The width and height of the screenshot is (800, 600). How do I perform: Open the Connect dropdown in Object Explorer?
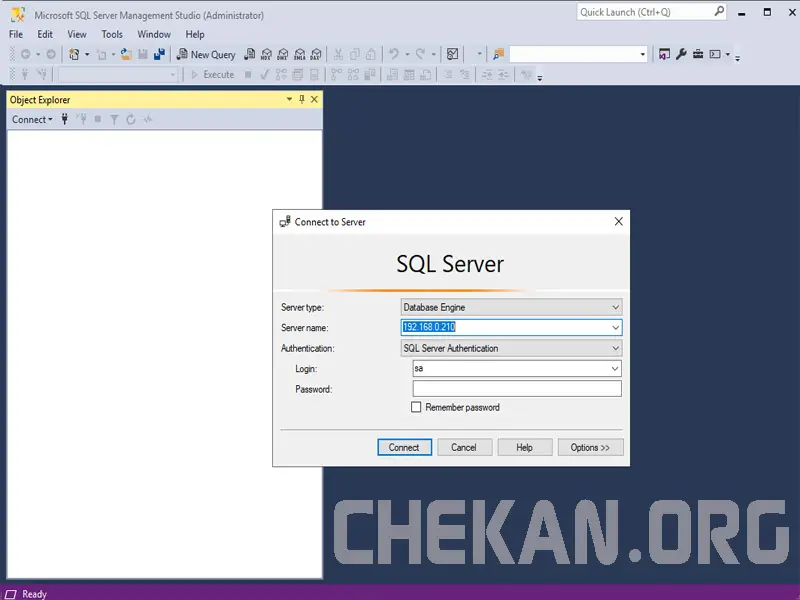(32, 119)
